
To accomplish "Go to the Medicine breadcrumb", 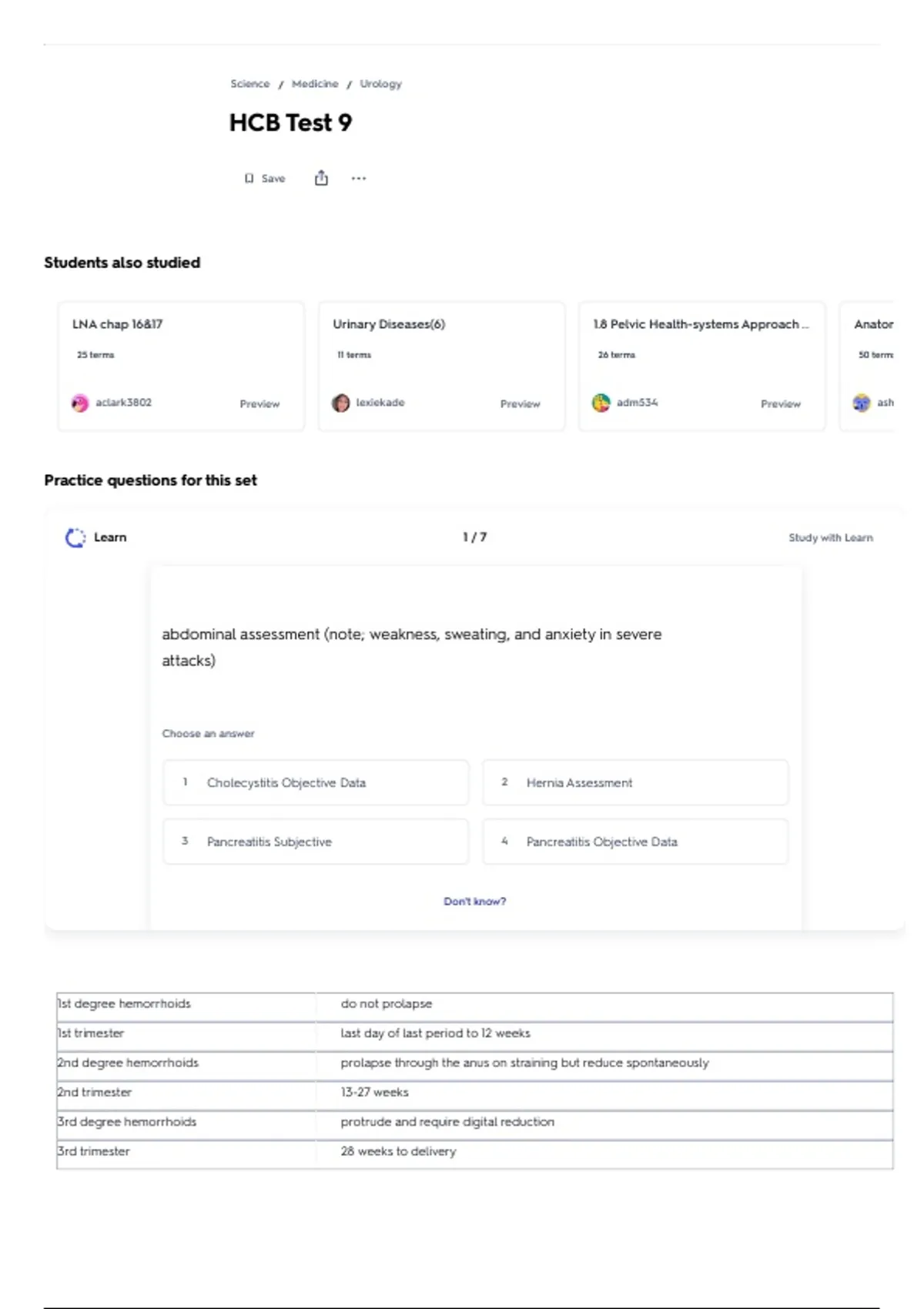I will 315,84.
